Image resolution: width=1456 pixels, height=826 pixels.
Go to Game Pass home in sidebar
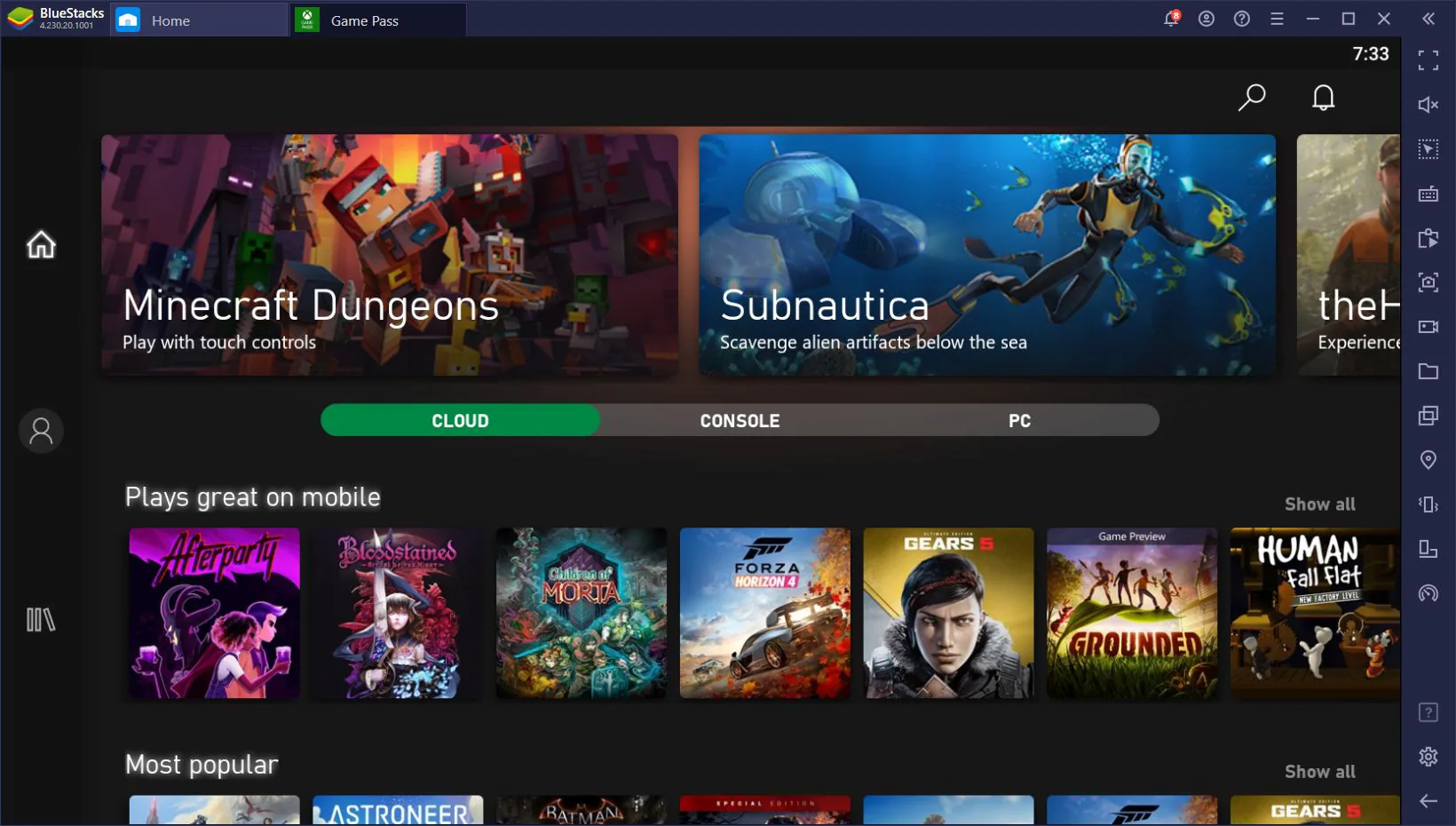pyautogui.click(x=41, y=244)
